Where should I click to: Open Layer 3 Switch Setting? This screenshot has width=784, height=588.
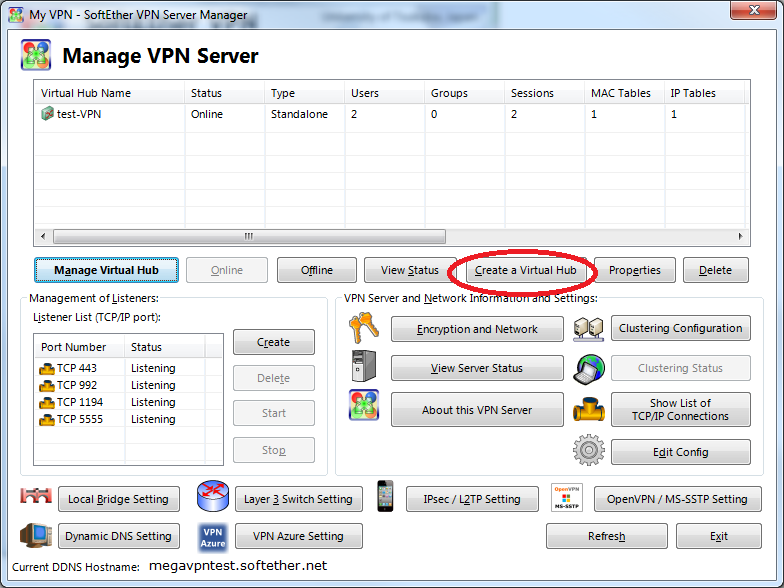(298, 499)
